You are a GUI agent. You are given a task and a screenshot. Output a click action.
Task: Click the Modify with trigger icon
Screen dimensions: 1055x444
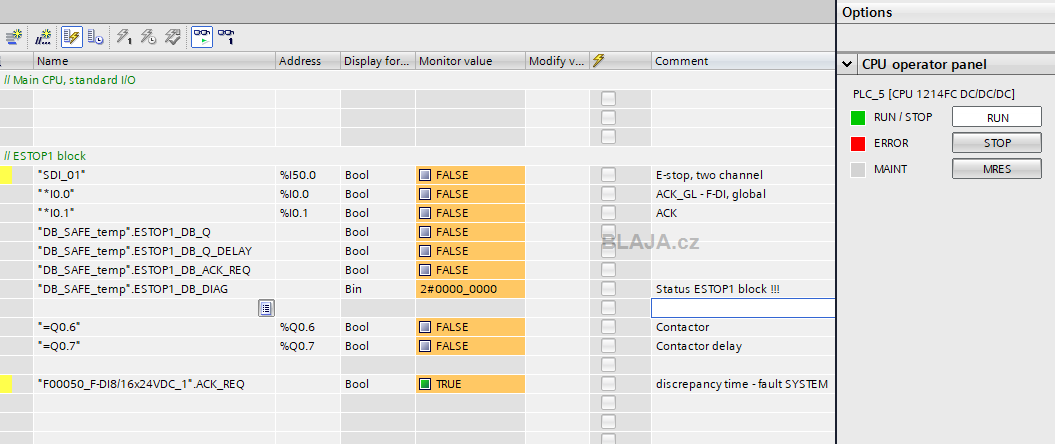coord(149,37)
